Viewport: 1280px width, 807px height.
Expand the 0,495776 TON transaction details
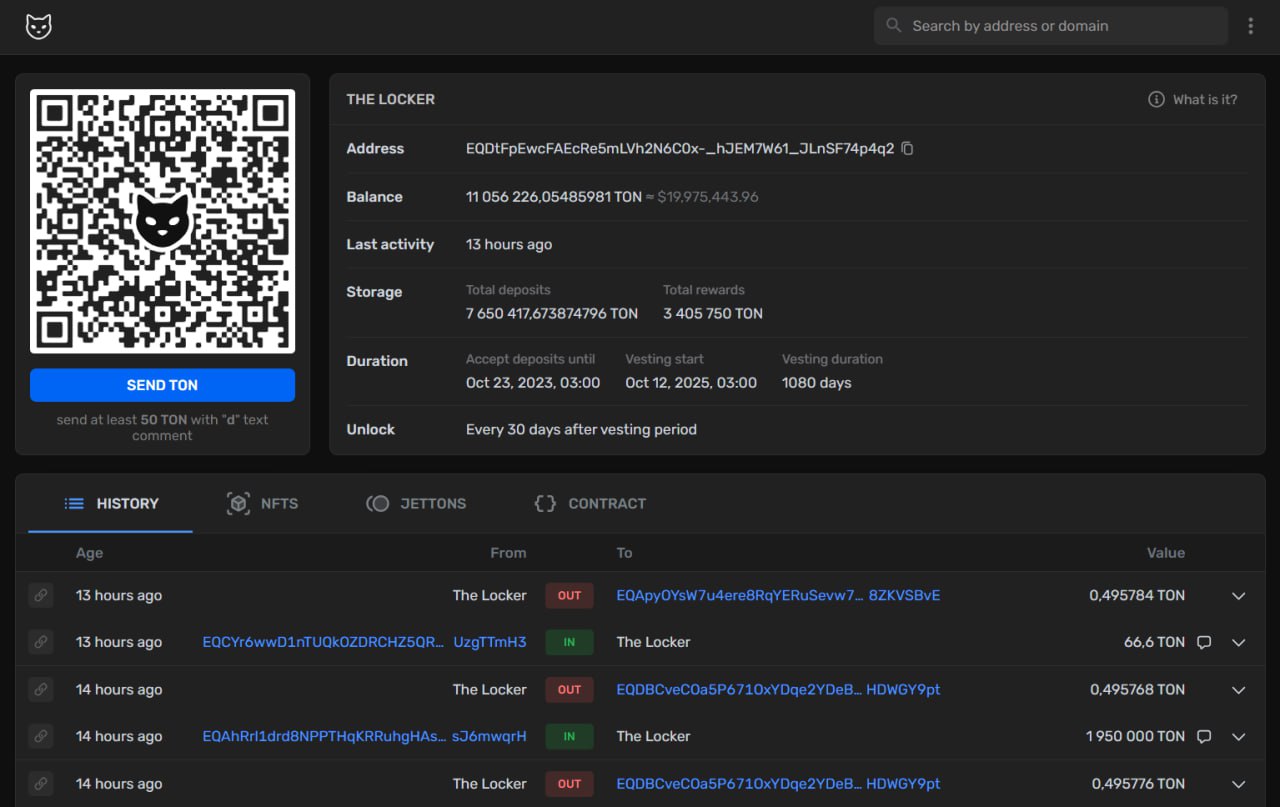pyautogui.click(x=1239, y=784)
